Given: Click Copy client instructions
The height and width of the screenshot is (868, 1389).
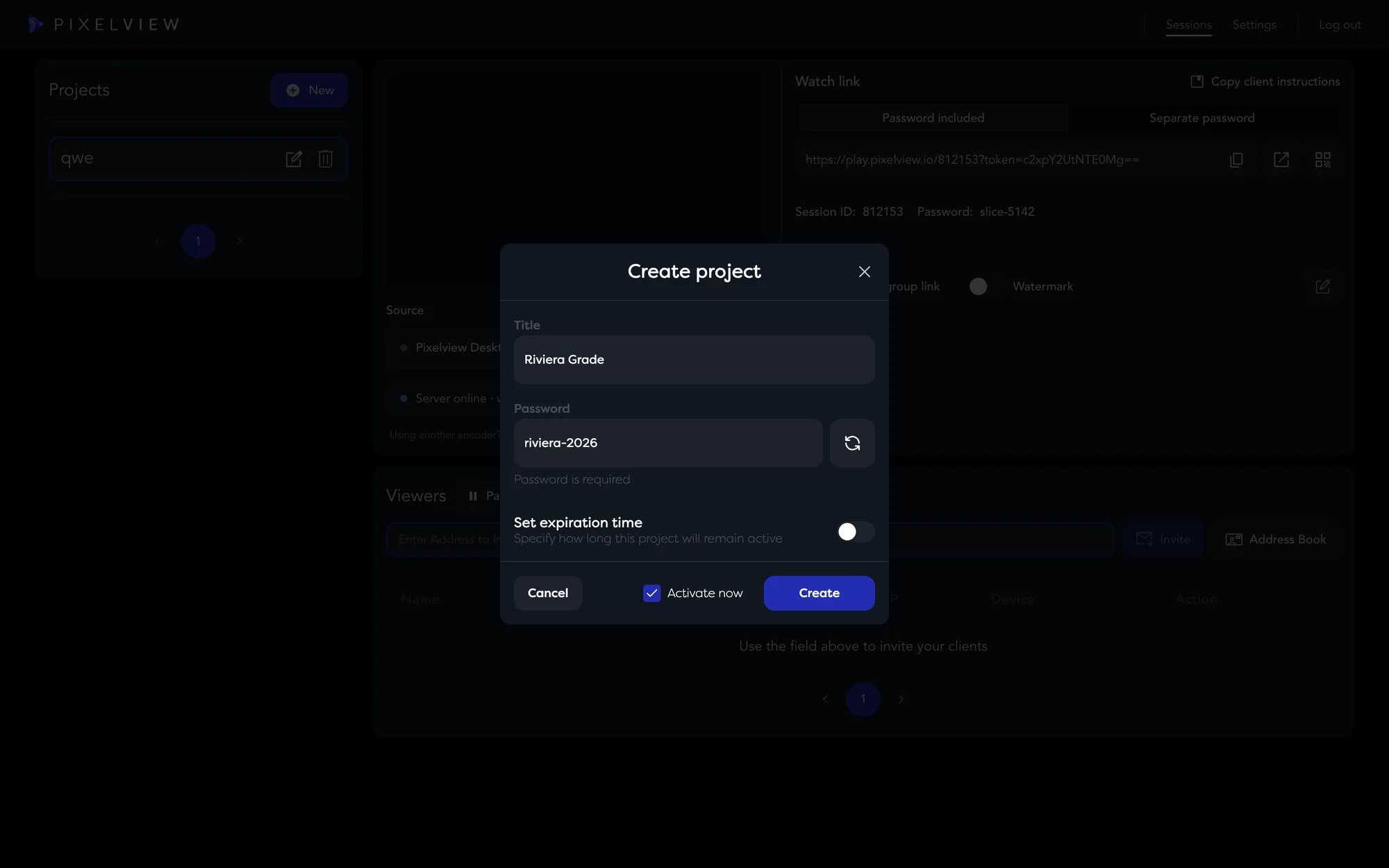Looking at the screenshot, I should click(x=1265, y=81).
